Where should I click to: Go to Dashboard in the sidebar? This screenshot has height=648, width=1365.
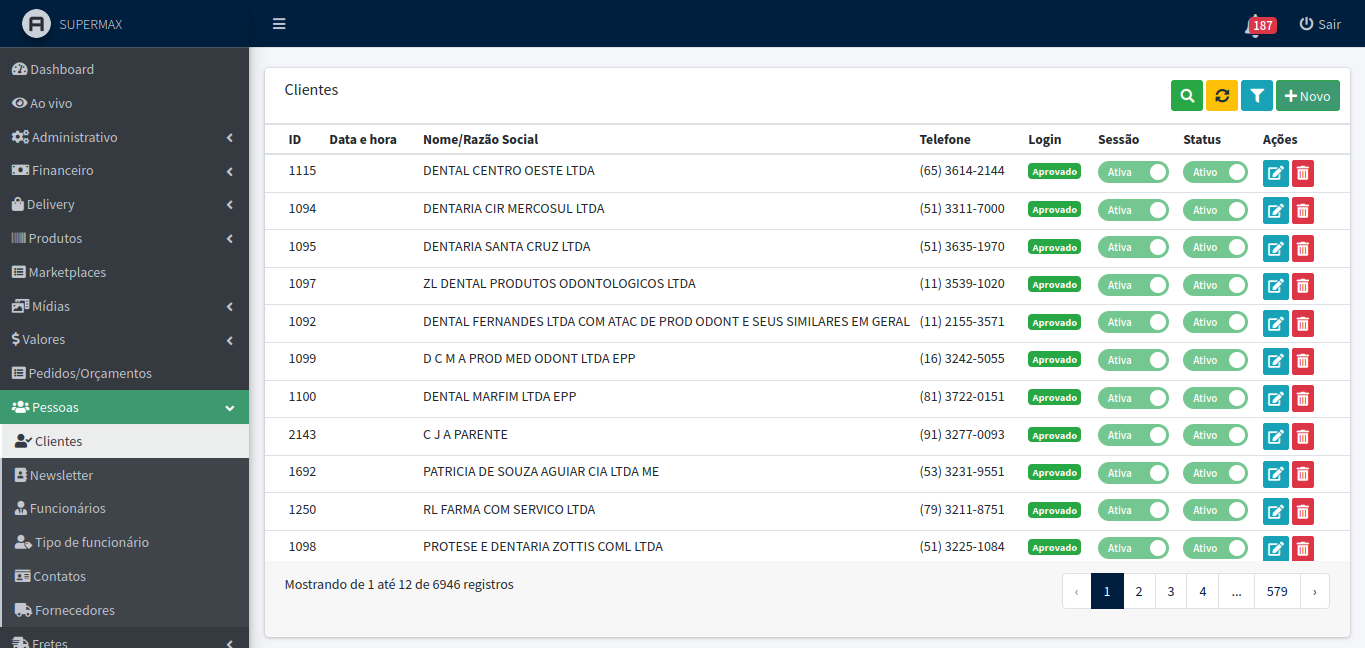coord(62,69)
